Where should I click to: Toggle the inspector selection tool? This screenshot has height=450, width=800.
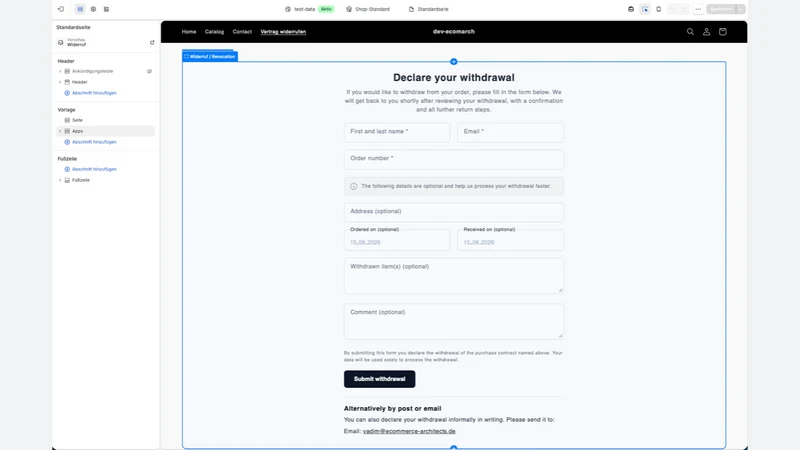[645, 9]
